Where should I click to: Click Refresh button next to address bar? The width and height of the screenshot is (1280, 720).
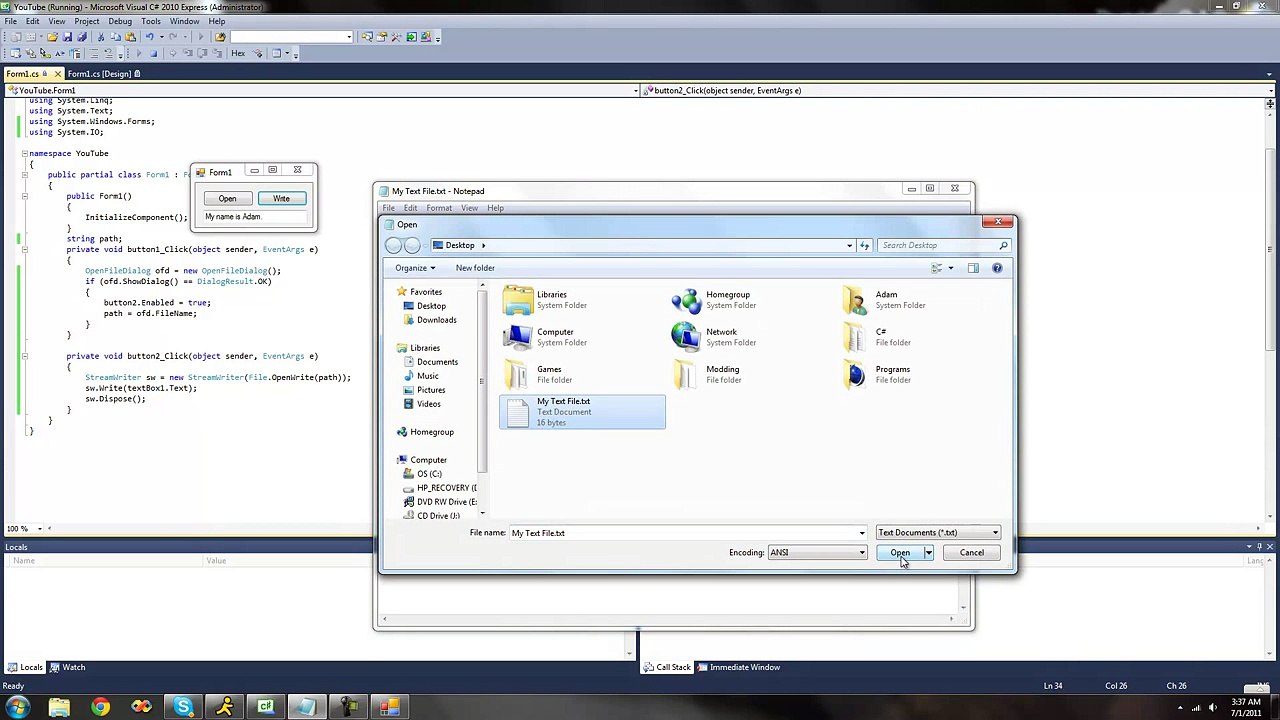(865, 245)
